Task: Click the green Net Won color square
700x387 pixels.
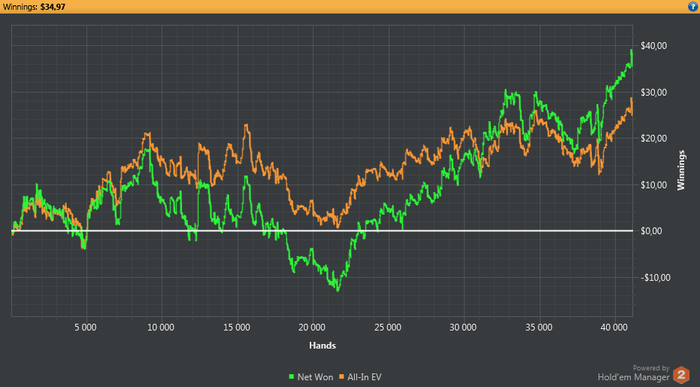Action: tap(292, 377)
